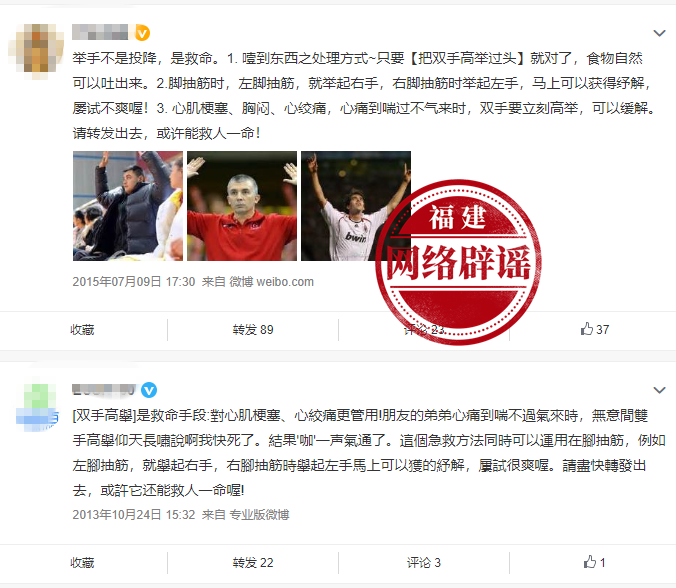676x588 pixels.
Task: Expand the first post's options chevron
Action: [659, 33]
